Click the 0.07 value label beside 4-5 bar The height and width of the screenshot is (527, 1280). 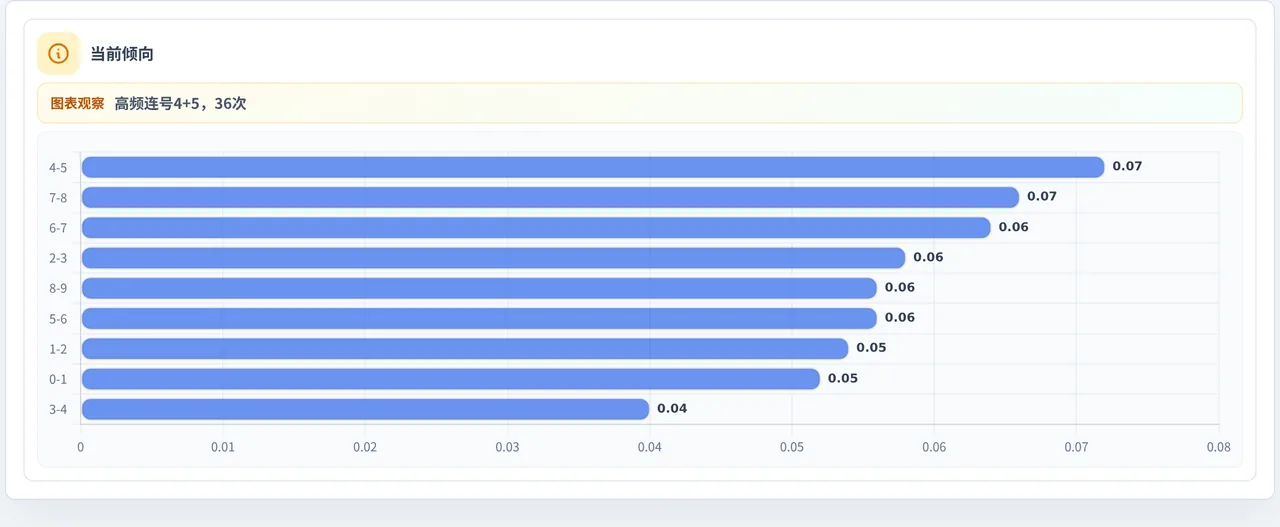coord(1127,166)
